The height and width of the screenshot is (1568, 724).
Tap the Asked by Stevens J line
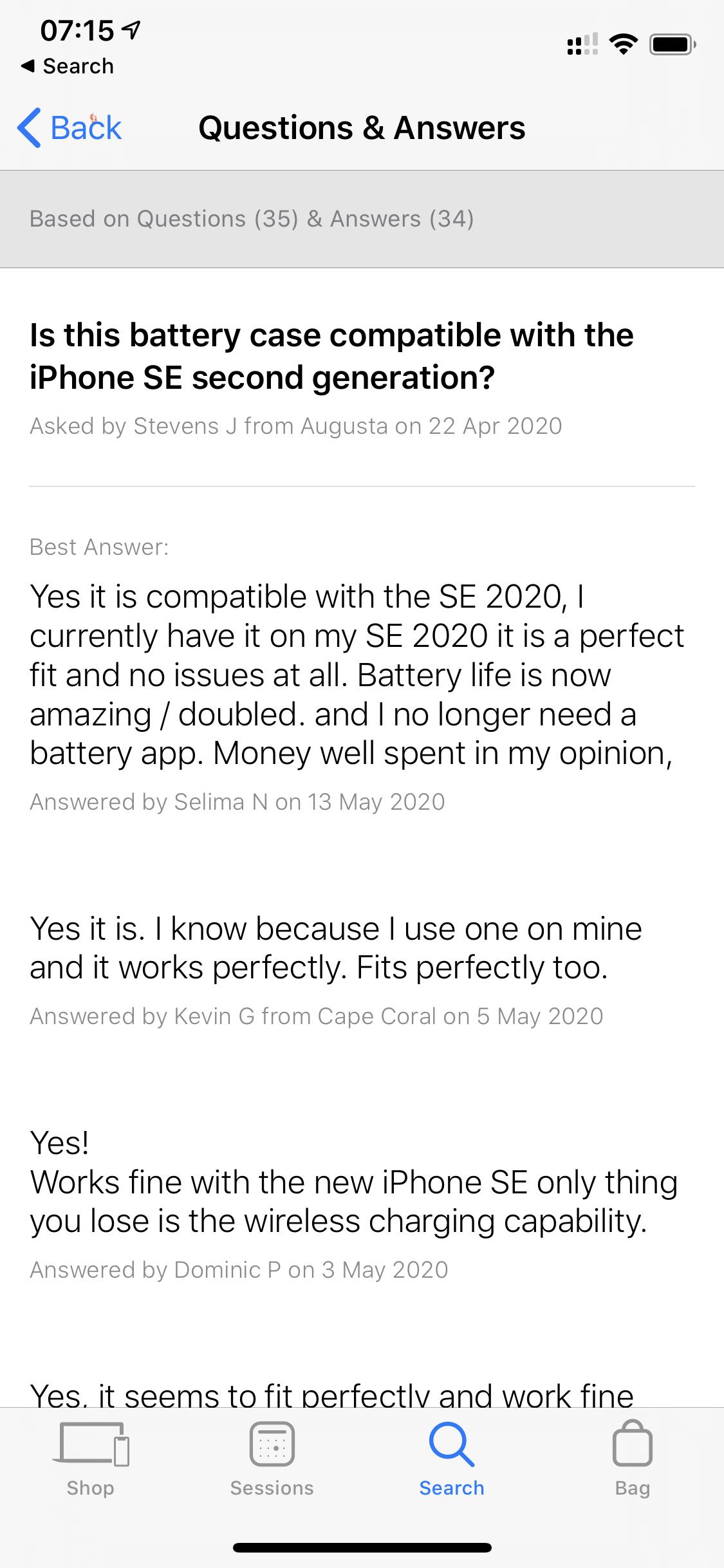[x=296, y=426]
